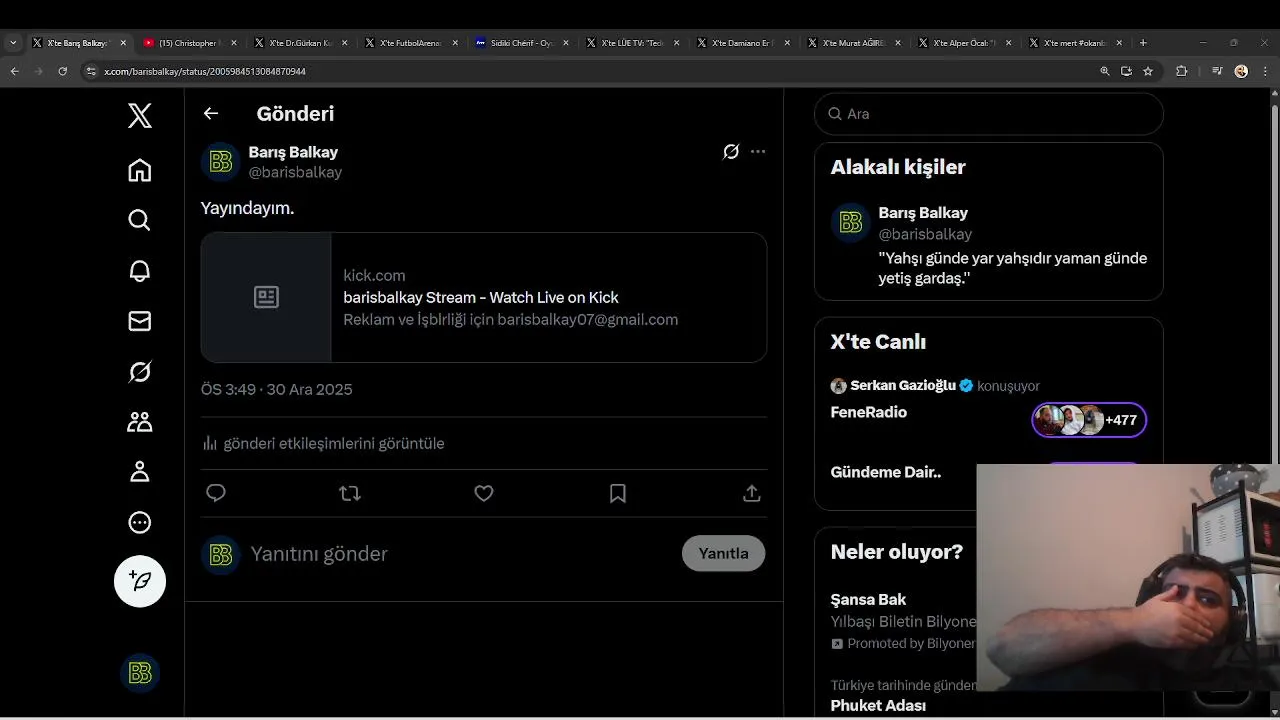Click the Yanıtla button
Image resolution: width=1280 pixels, height=720 pixels.
click(x=724, y=553)
